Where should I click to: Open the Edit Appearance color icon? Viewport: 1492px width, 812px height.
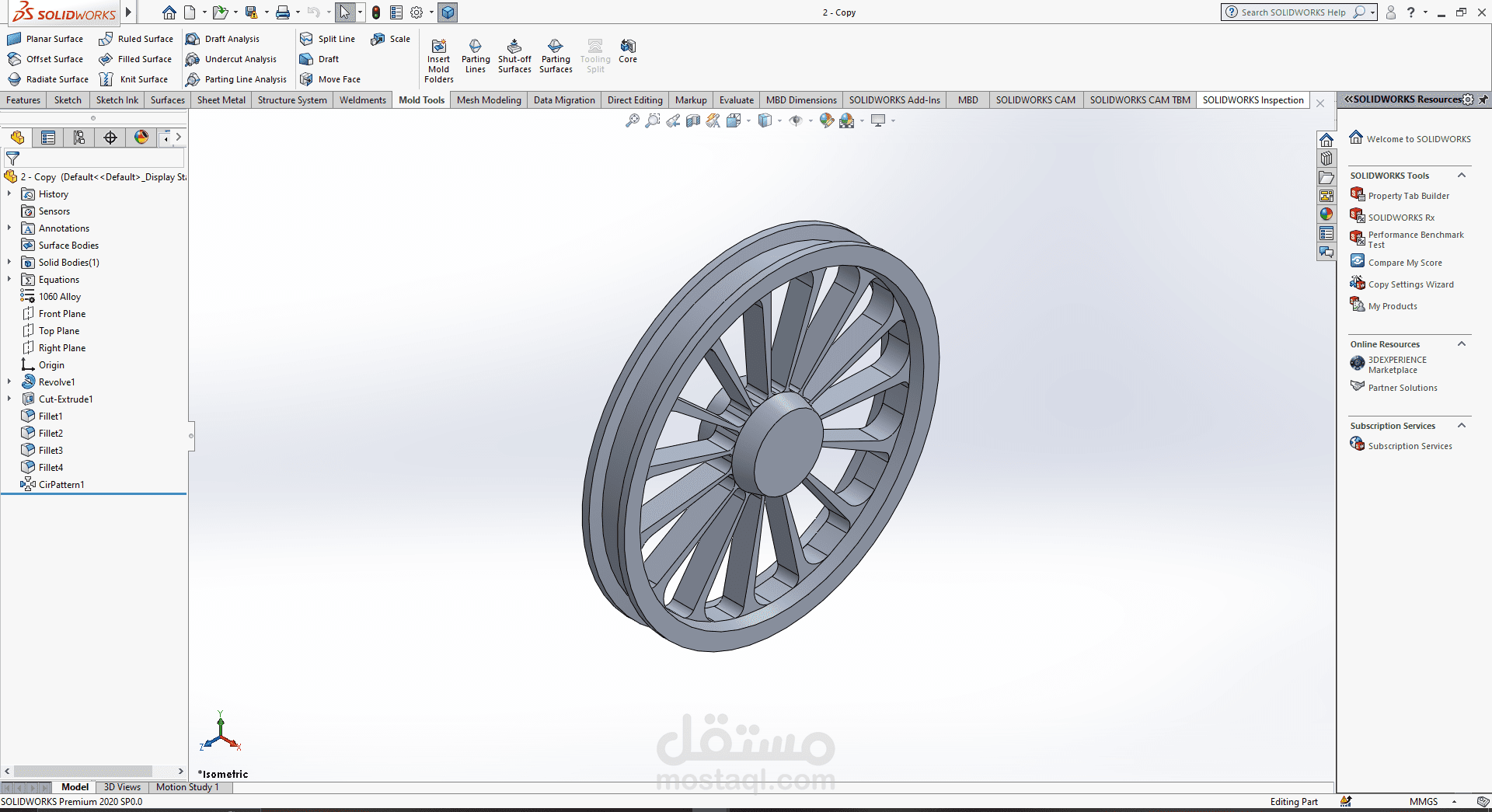[827, 120]
